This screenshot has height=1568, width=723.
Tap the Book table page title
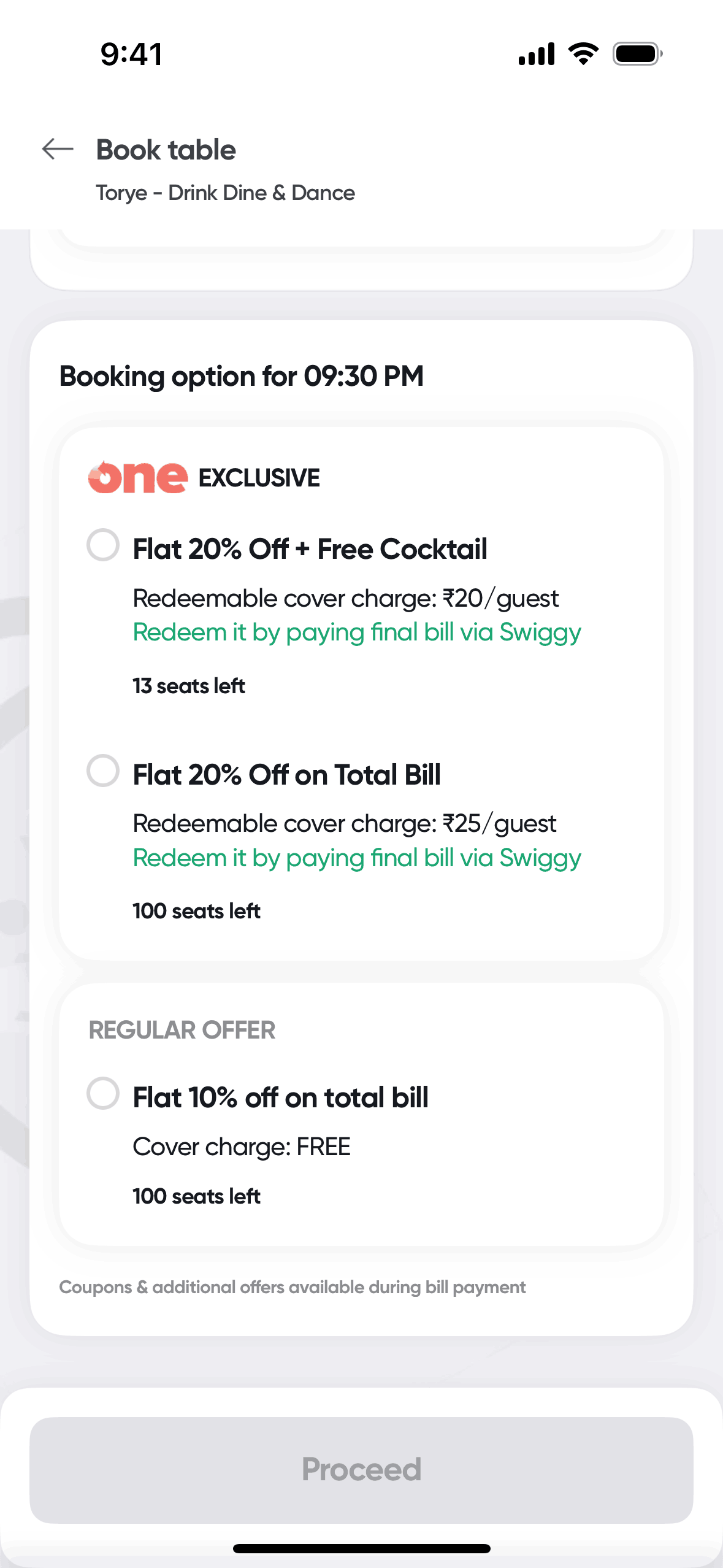[166, 150]
